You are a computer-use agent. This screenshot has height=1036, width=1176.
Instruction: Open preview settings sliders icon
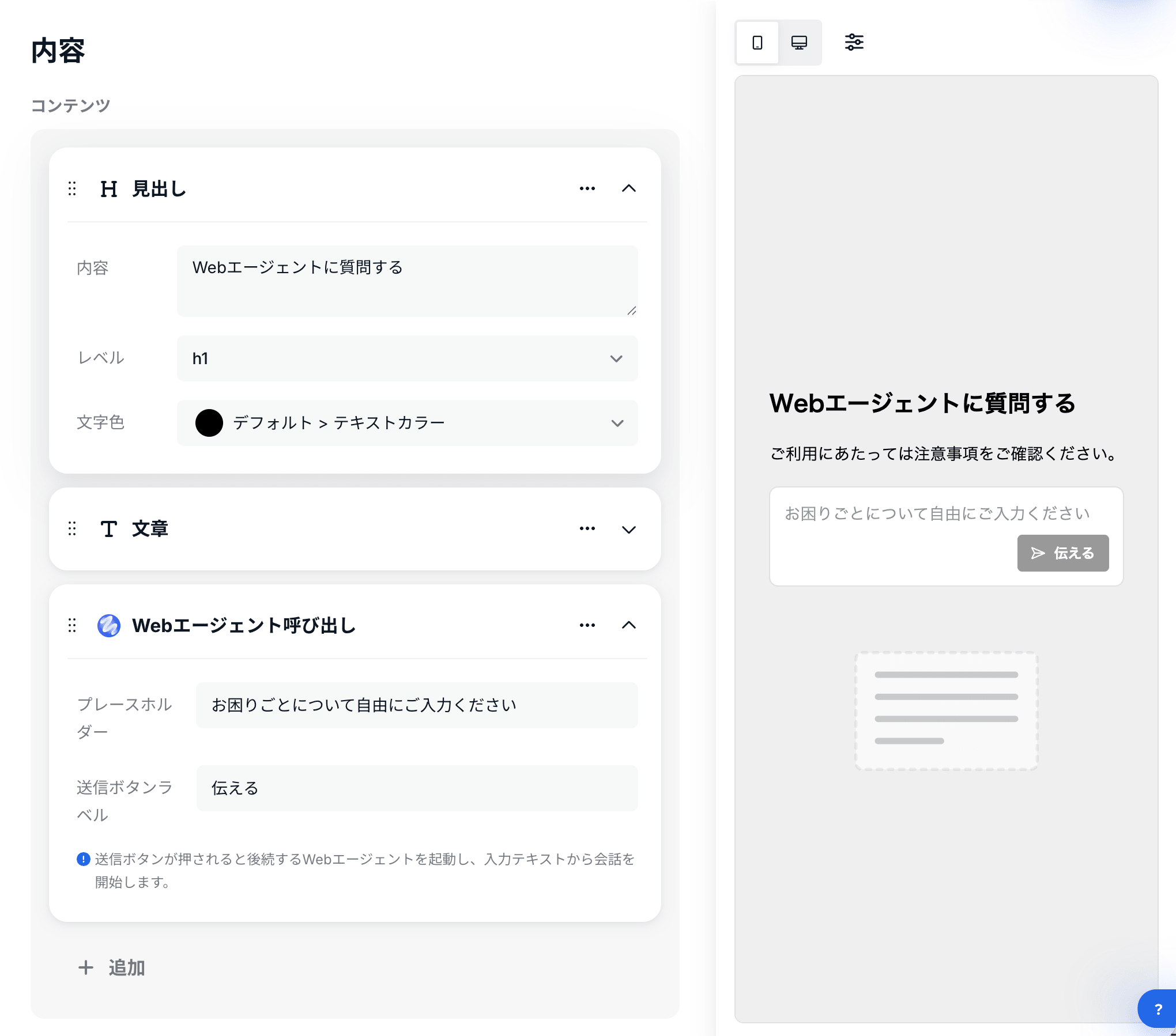[854, 42]
